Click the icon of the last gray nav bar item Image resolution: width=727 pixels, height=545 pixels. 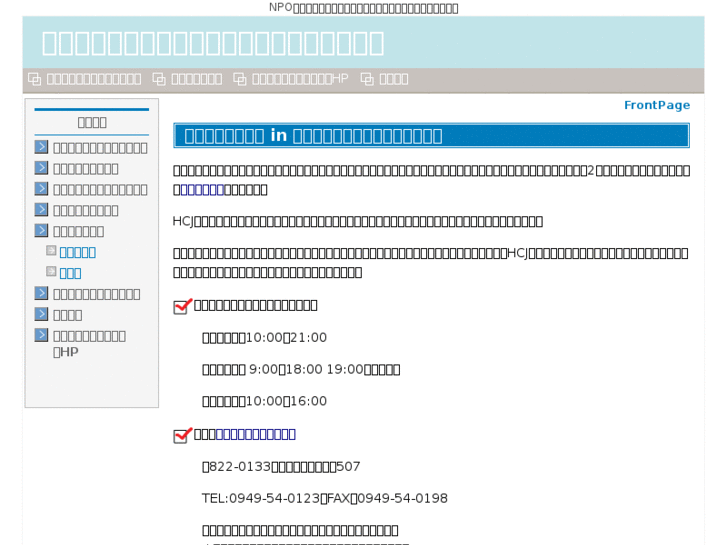point(367,79)
